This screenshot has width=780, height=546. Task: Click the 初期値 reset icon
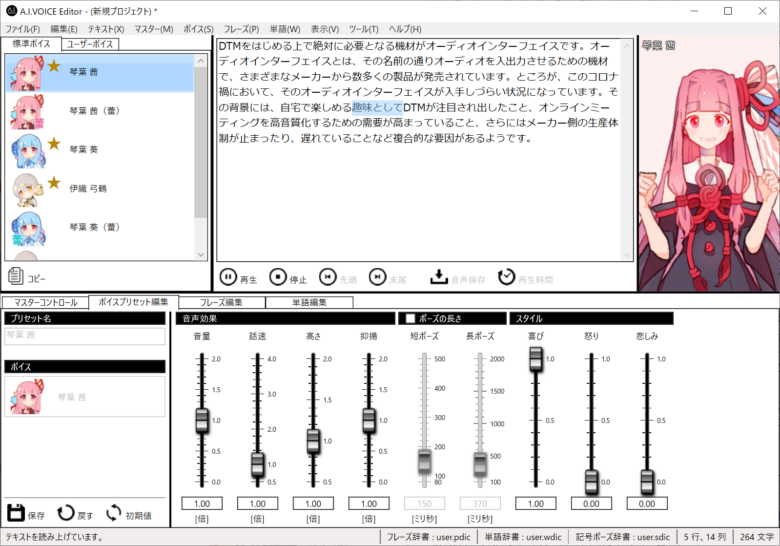tap(113, 513)
